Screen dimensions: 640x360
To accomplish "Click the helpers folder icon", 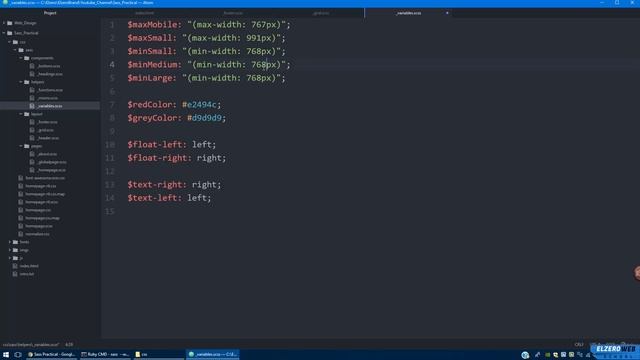I will point(27,82).
